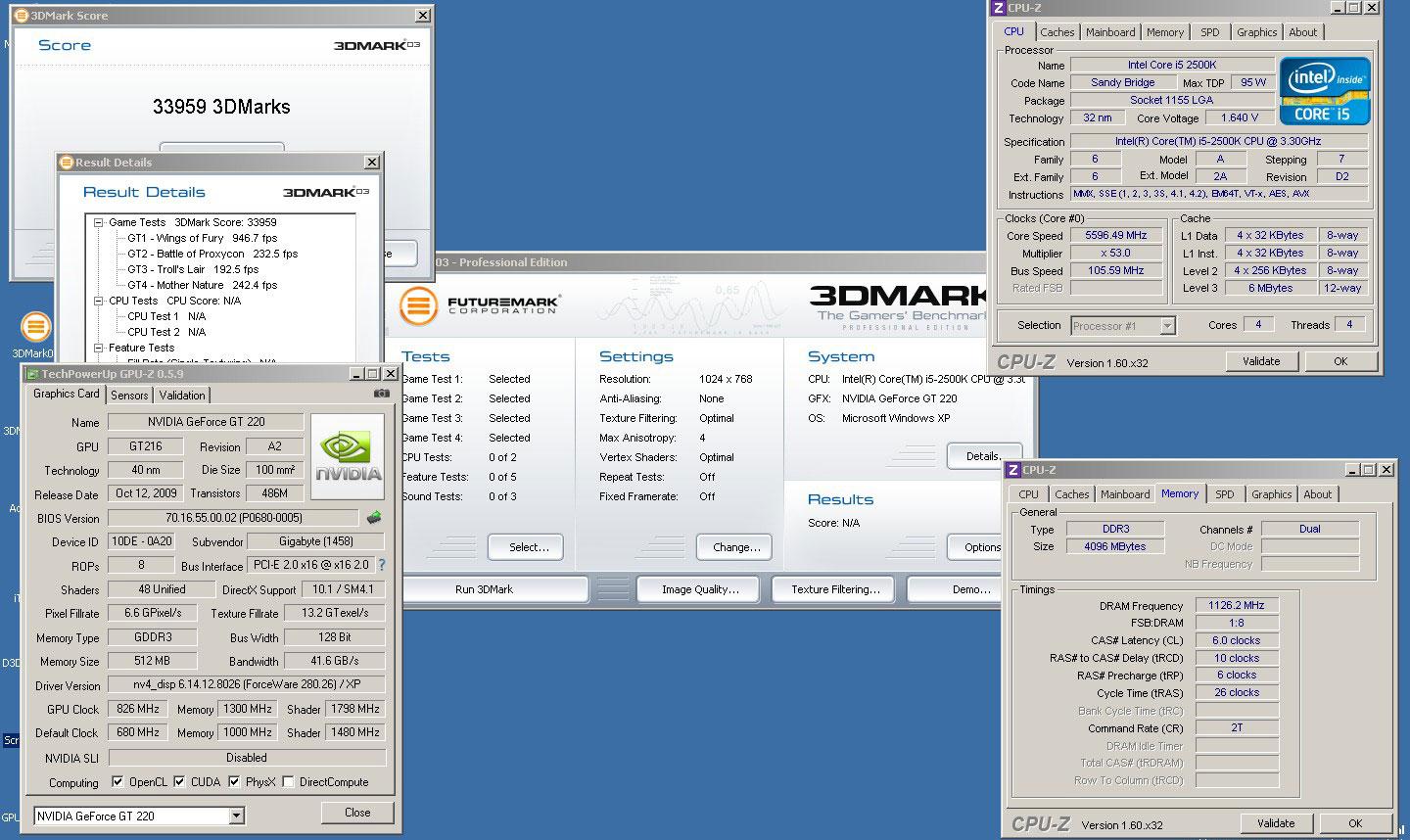
Task: Click the Change settings button
Action: 736,547
